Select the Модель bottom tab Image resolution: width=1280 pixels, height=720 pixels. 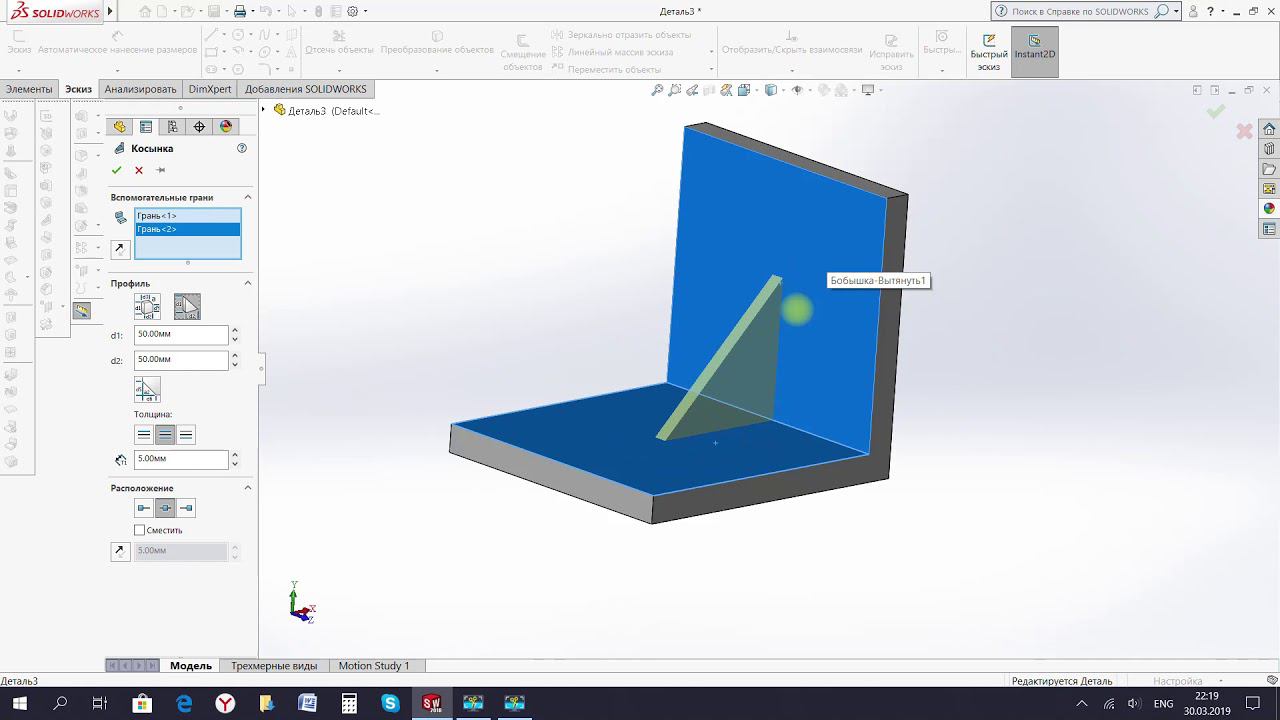click(x=191, y=666)
